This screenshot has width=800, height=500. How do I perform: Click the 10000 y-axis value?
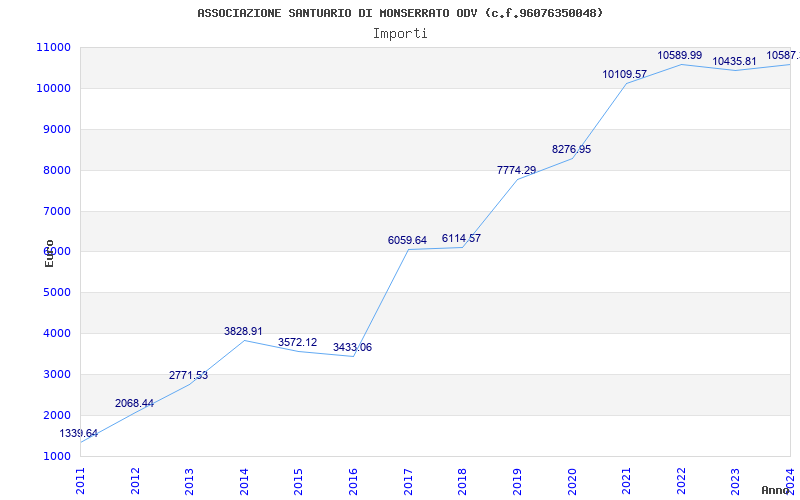pos(54,88)
